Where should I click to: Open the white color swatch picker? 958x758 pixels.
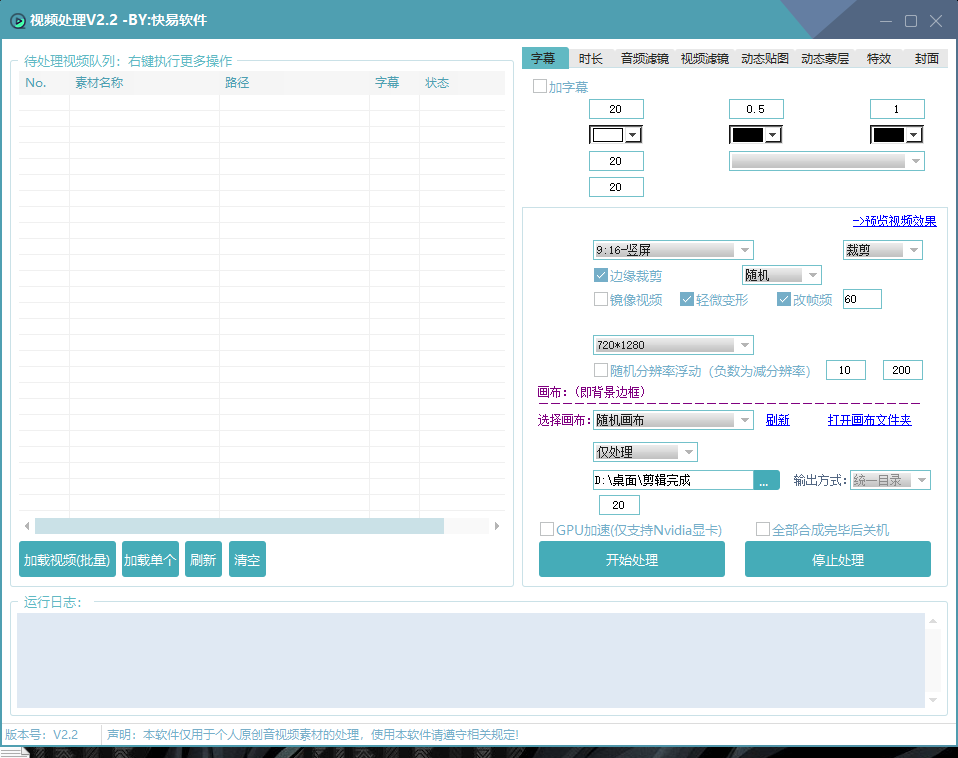(x=616, y=135)
